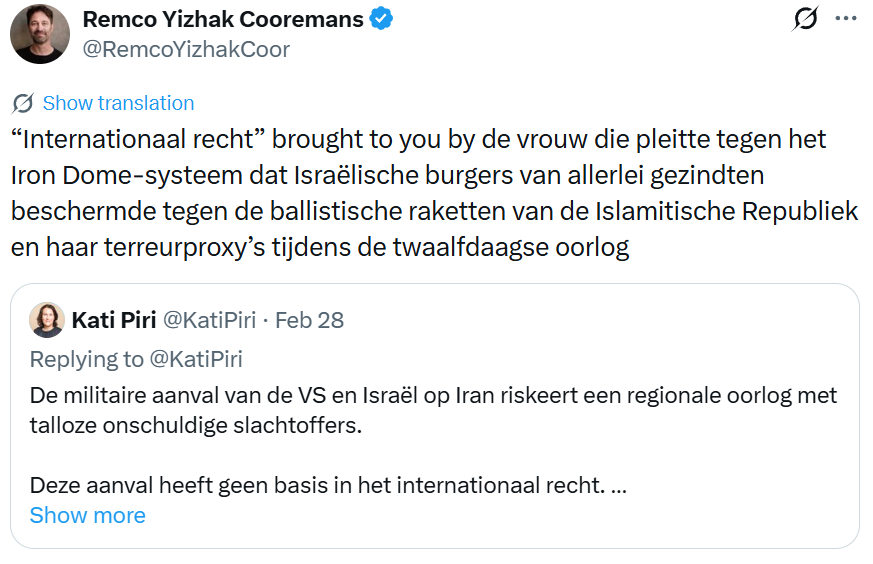This screenshot has width=873, height=564.
Task: Click Kati Piri's small avatar in quoted tweet
Action: pos(47,320)
